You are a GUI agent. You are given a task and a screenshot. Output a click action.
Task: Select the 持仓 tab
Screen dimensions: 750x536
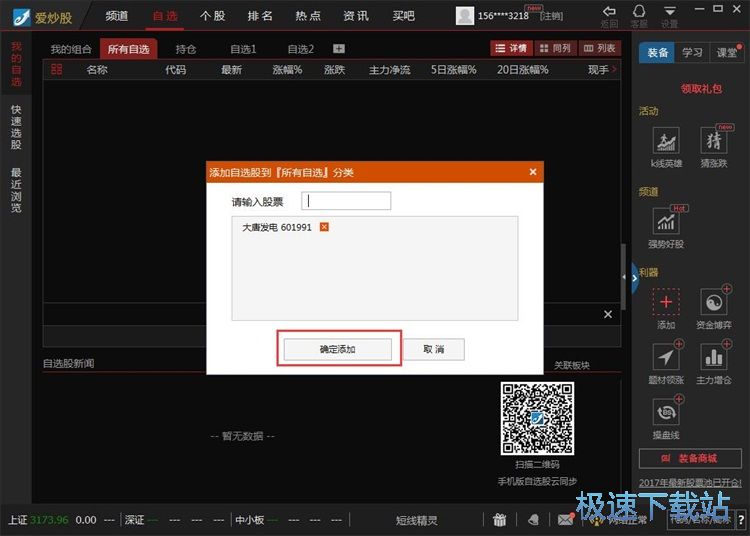pos(186,49)
